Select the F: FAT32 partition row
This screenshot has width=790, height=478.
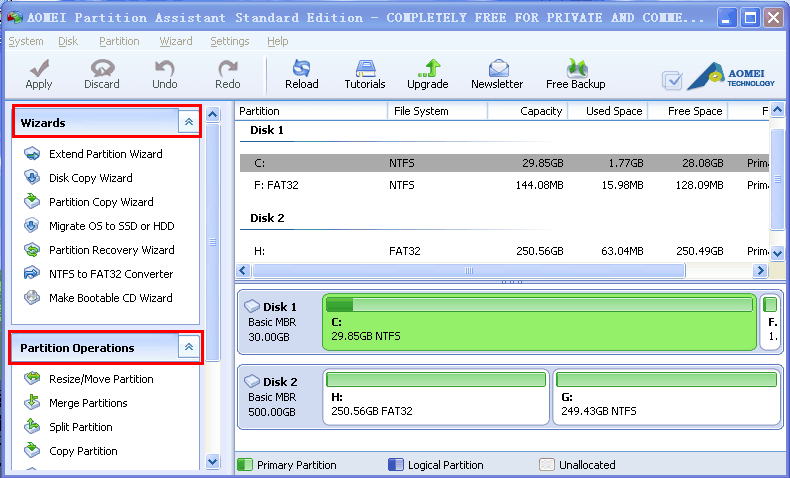coord(504,185)
